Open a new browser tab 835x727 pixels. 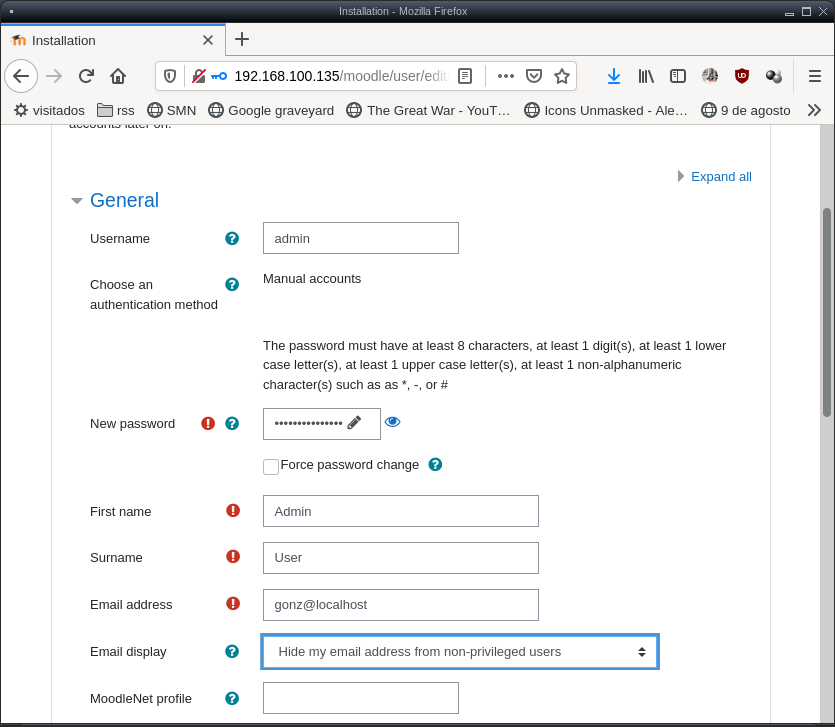click(x=242, y=39)
